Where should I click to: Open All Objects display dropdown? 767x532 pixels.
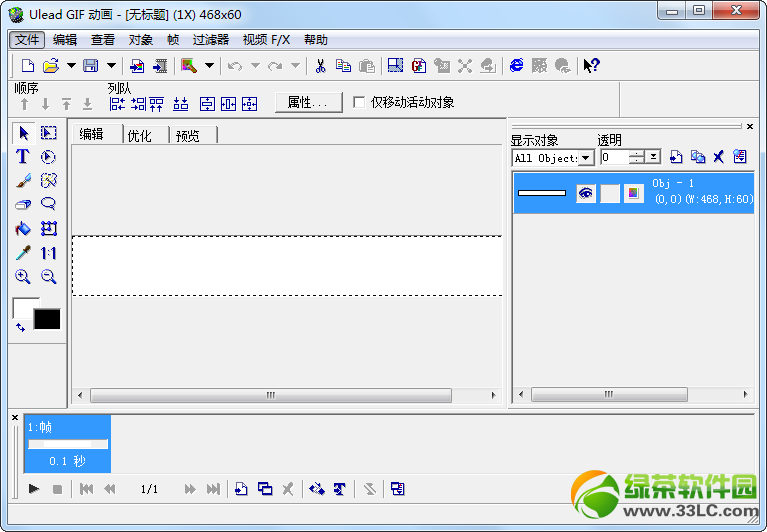click(586, 158)
